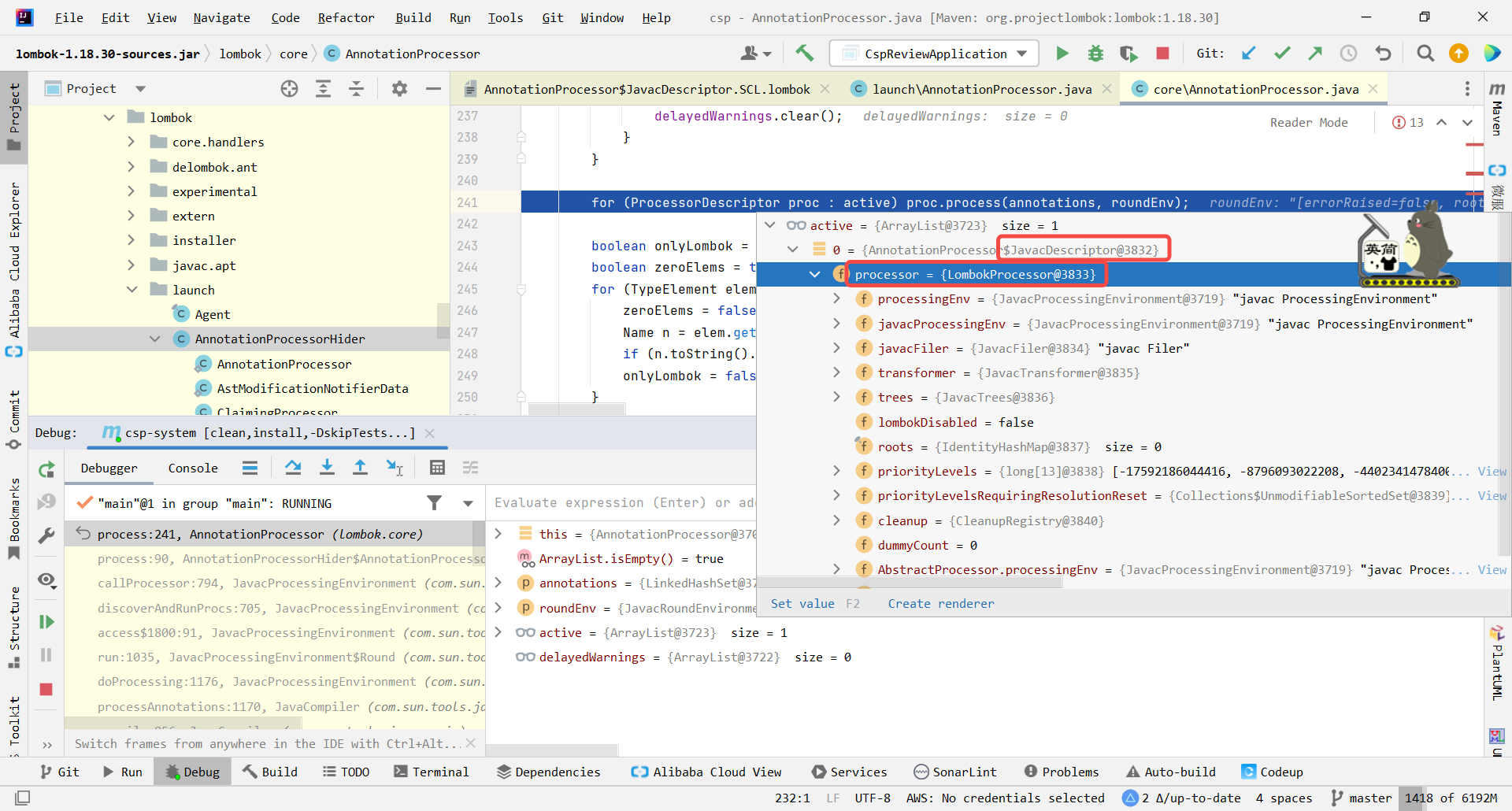
Task: Hide the Project panel with minus icon
Action: [433, 89]
